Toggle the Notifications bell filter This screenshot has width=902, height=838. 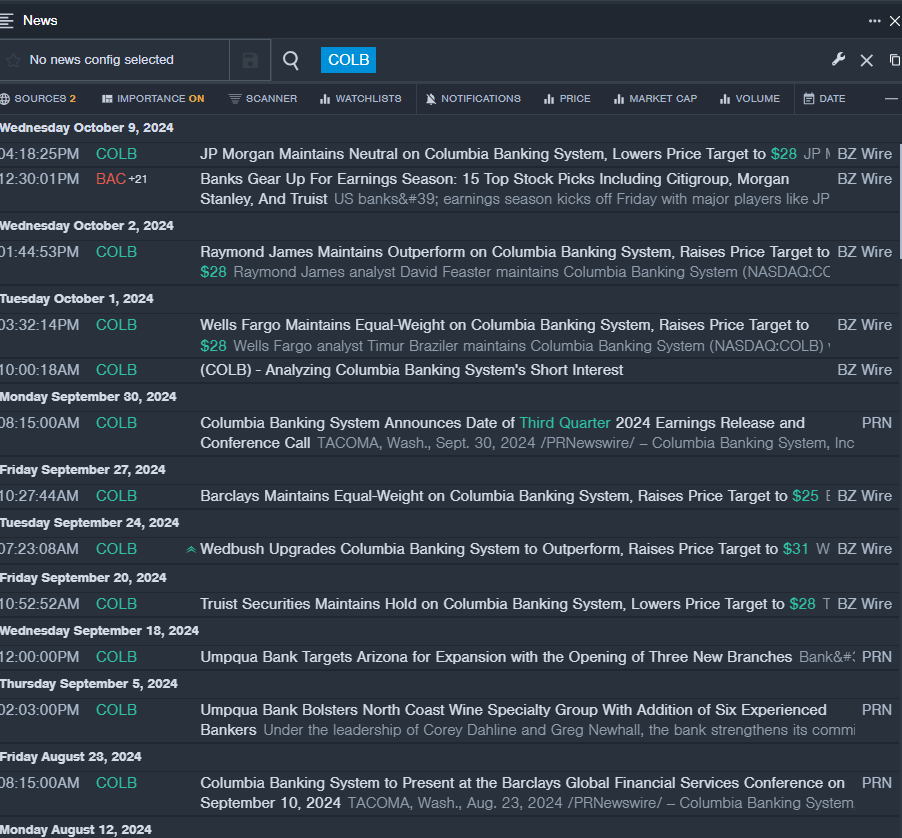(473, 99)
